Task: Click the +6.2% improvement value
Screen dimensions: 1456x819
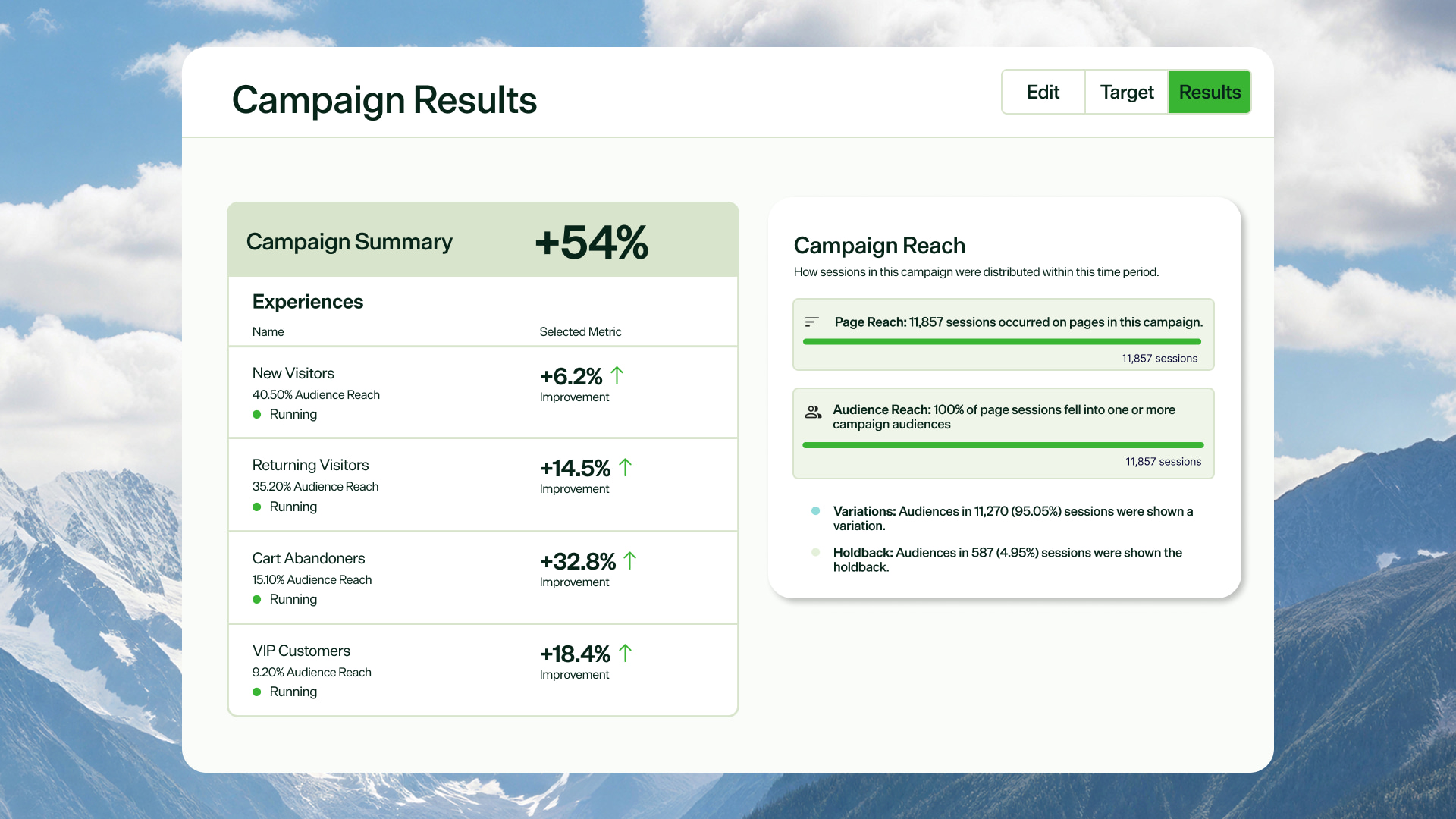Action: click(x=571, y=376)
